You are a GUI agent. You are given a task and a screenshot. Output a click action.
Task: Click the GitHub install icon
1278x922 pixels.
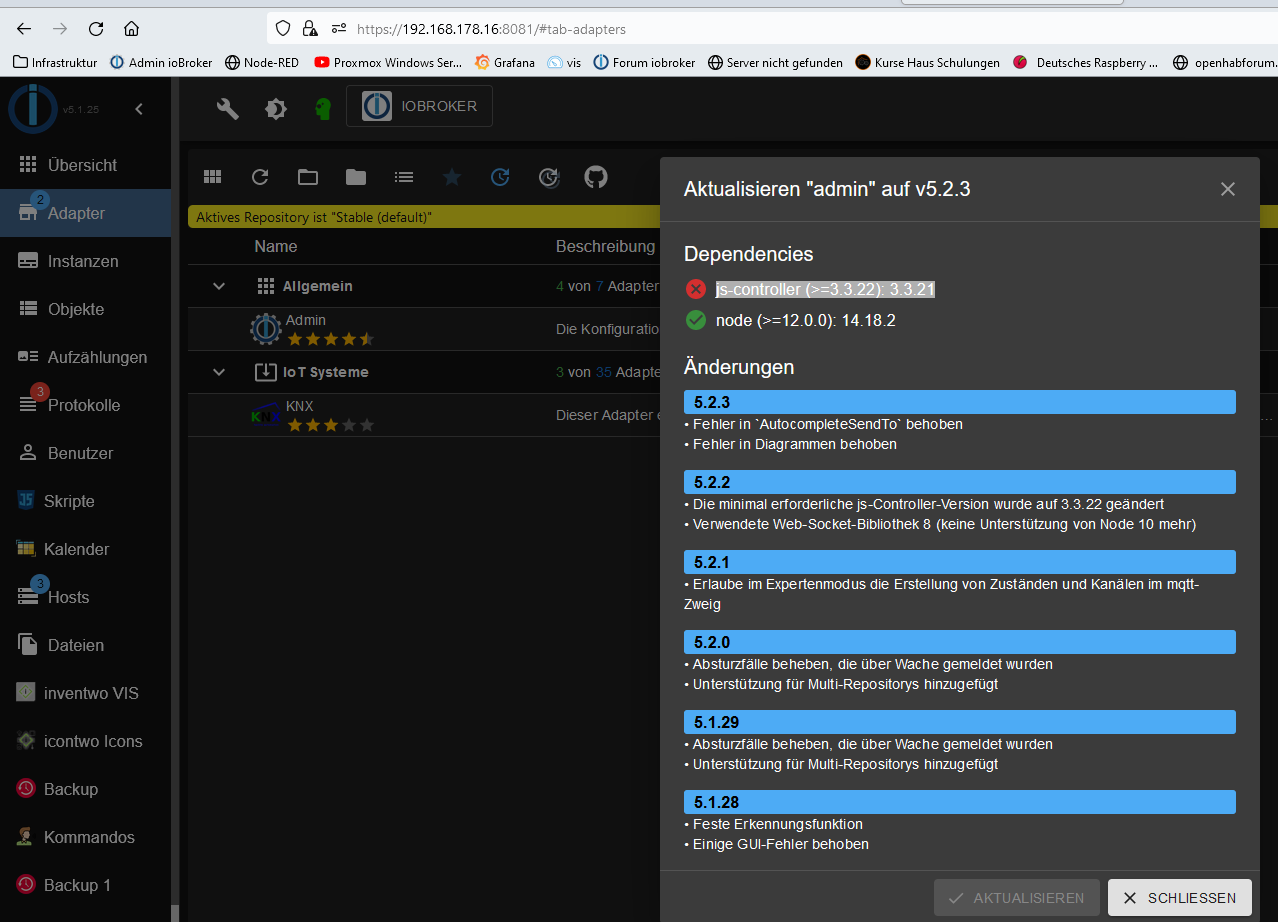596,177
